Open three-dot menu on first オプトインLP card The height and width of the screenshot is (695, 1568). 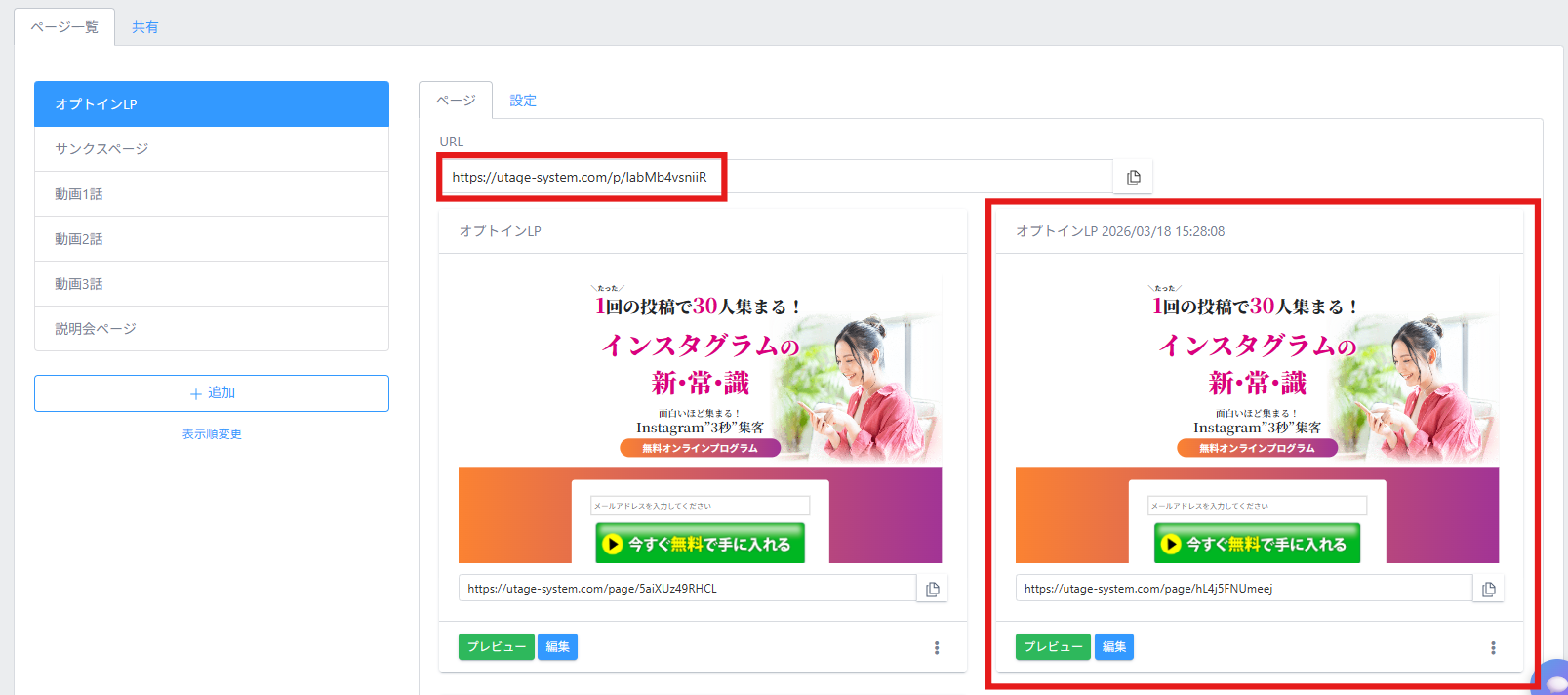click(937, 648)
